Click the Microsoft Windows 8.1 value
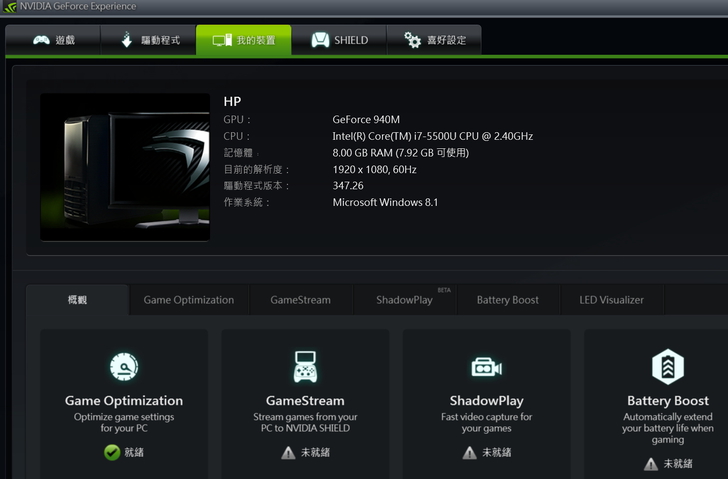Viewport: 728px width, 479px height. [385, 202]
